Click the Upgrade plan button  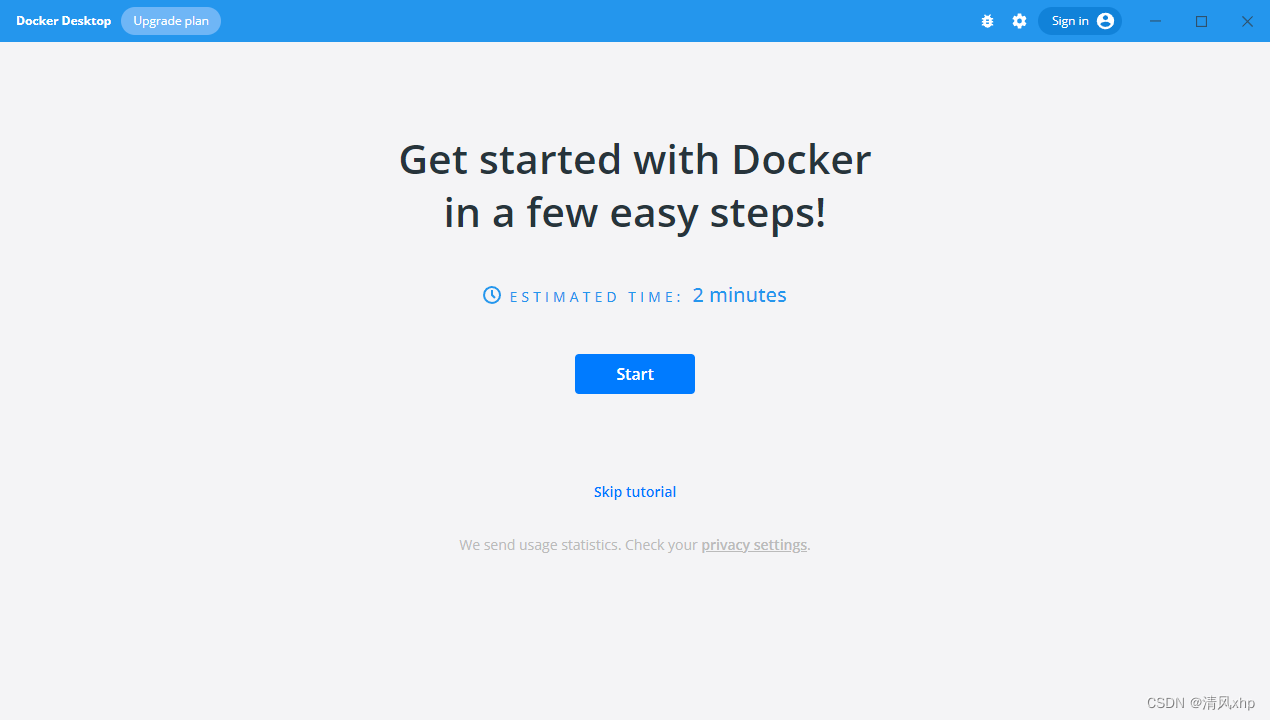tap(171, 21)
